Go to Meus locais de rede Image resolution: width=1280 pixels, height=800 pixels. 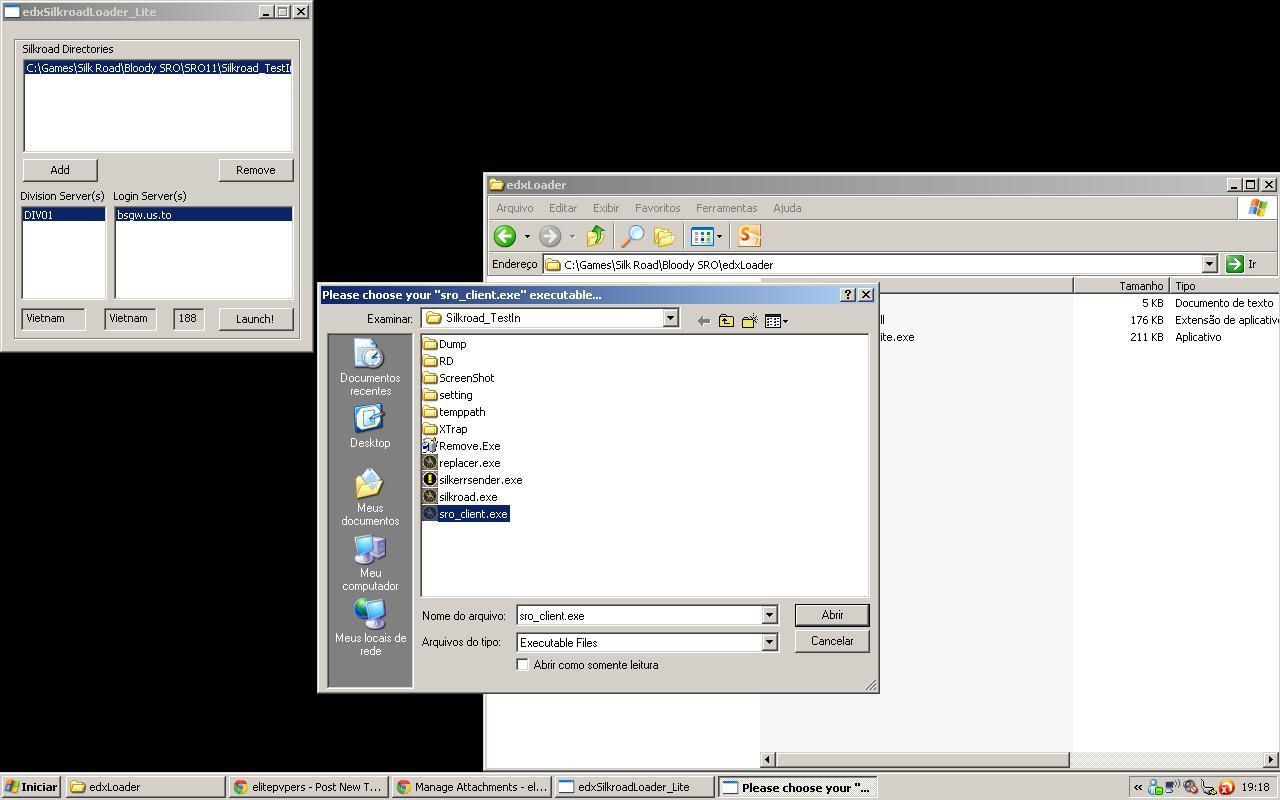(x=370, y=628)
